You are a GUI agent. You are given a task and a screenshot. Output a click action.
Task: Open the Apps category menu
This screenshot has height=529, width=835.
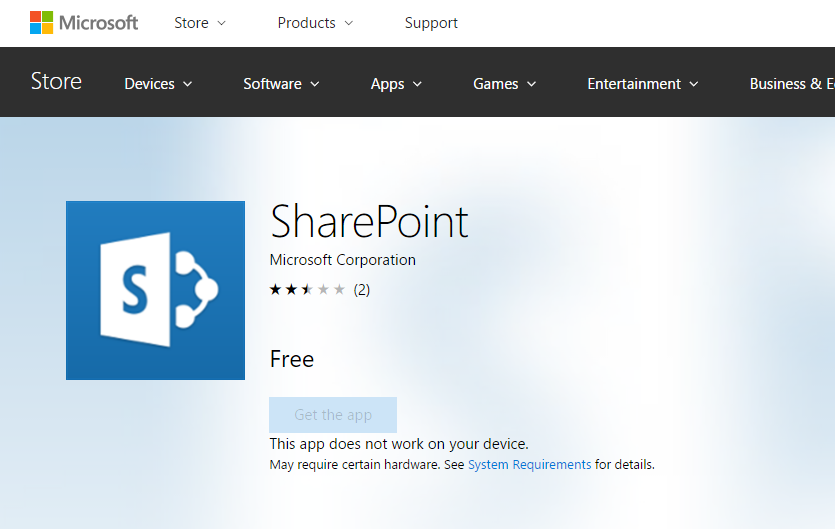pyautogui.click(x=396, y=84)
